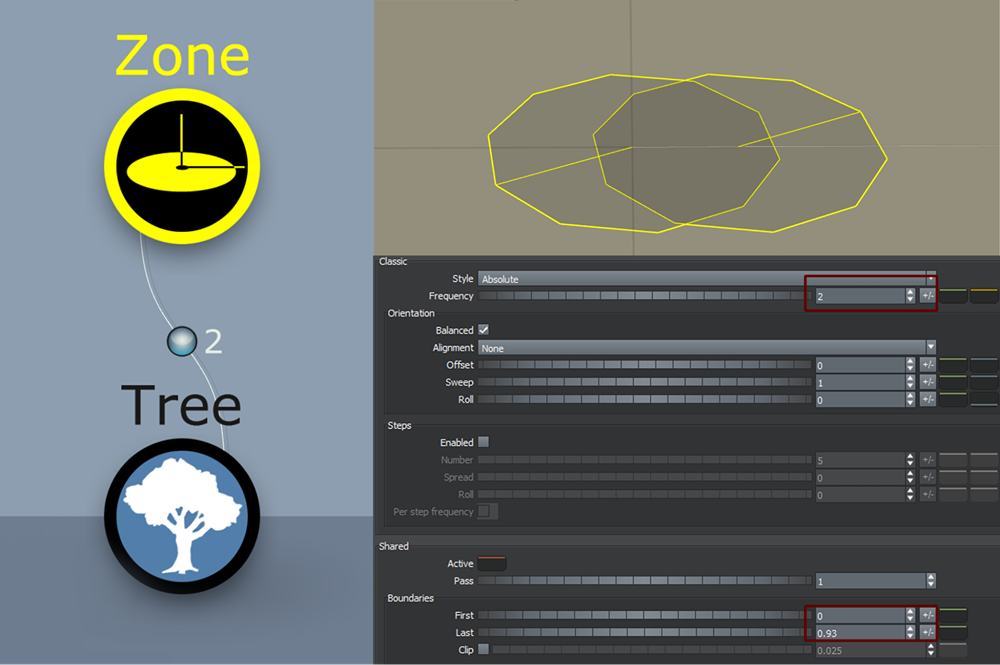
Task: Click the +/- button for Steps Number
Action: click(928, 460)
